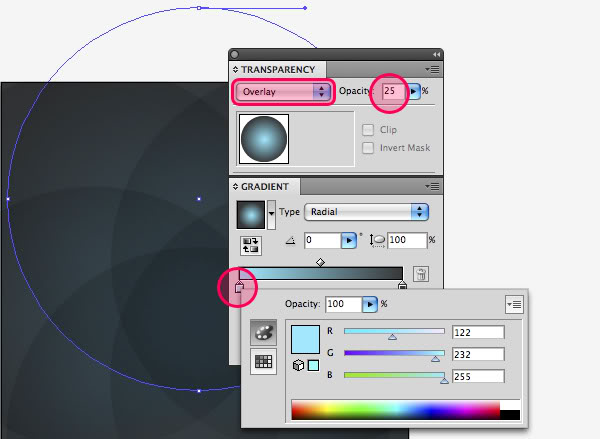The image size is (600, 439).
Task: Open the gradient Type dropdown showing Radial
Action: (367, 212)
